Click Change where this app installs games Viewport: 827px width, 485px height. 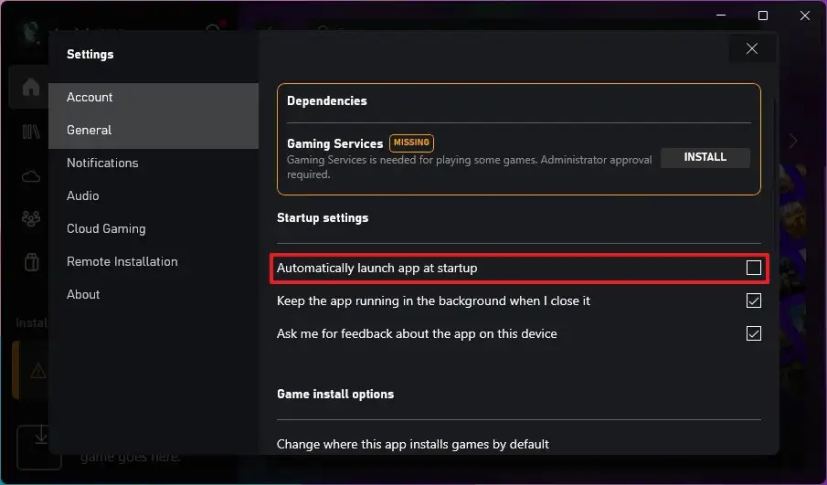click(x=413, y=444)
